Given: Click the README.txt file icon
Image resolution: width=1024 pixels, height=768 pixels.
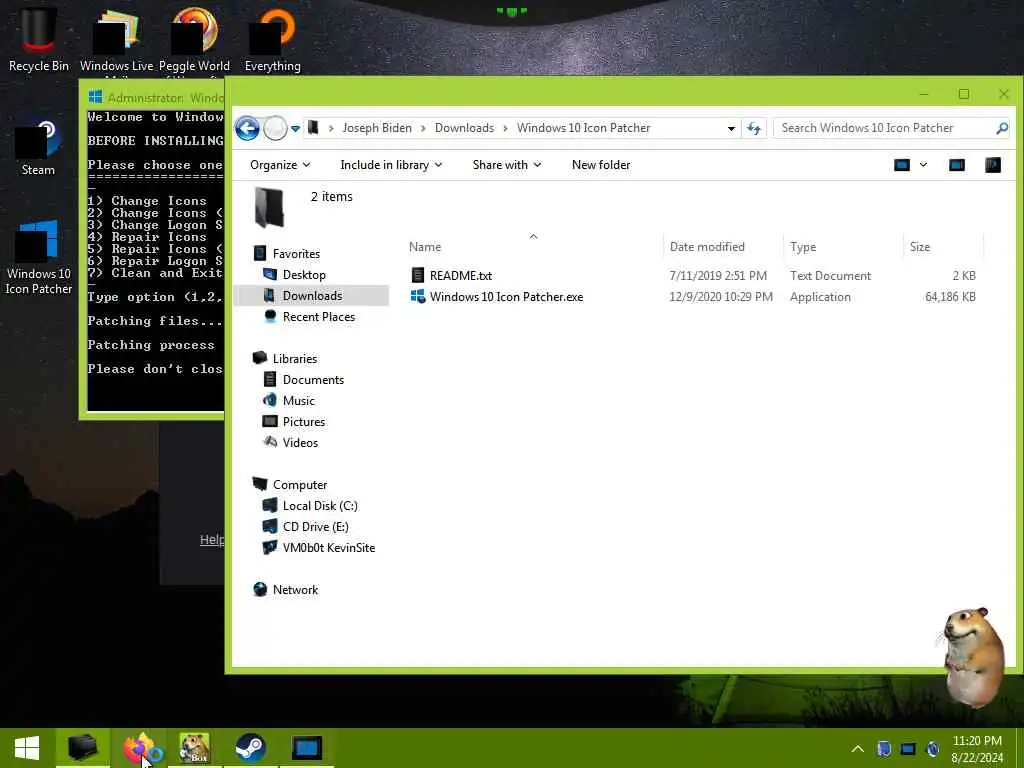Looking at the screenshot, I should click(418, 276).
